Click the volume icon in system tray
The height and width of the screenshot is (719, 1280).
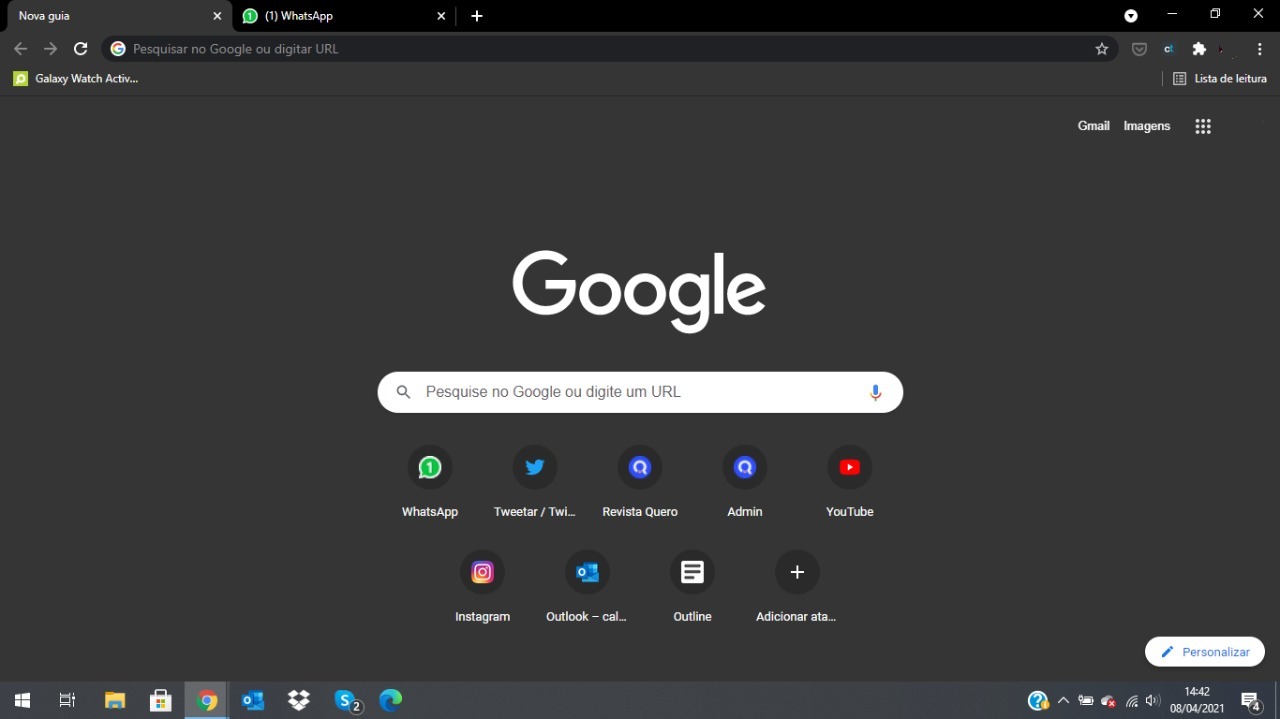pyautogui.click(x=1153, y=701)
